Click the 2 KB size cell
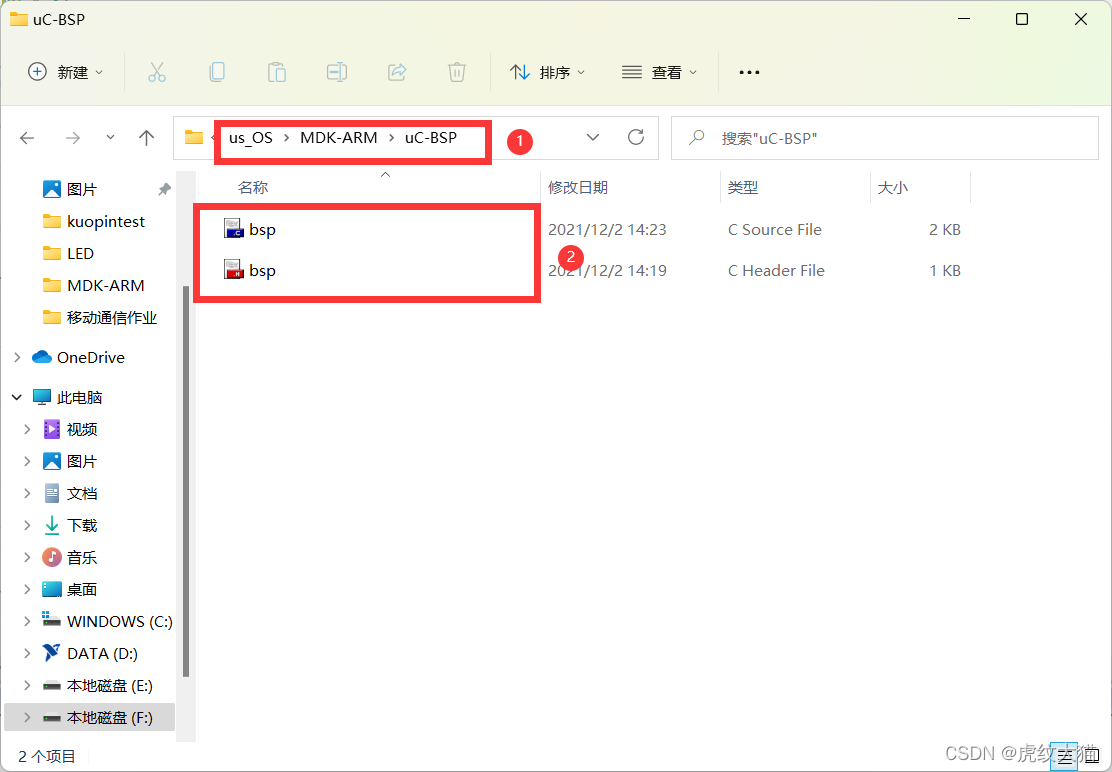 [945, 230]
